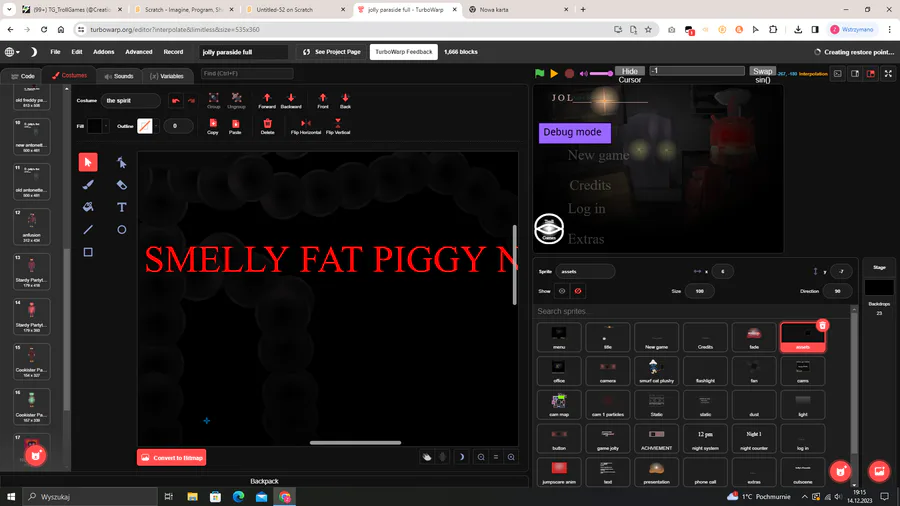Screen dimensions: 900x506
Task: Choose the Fill bucket tool
Action: point(88,207)
